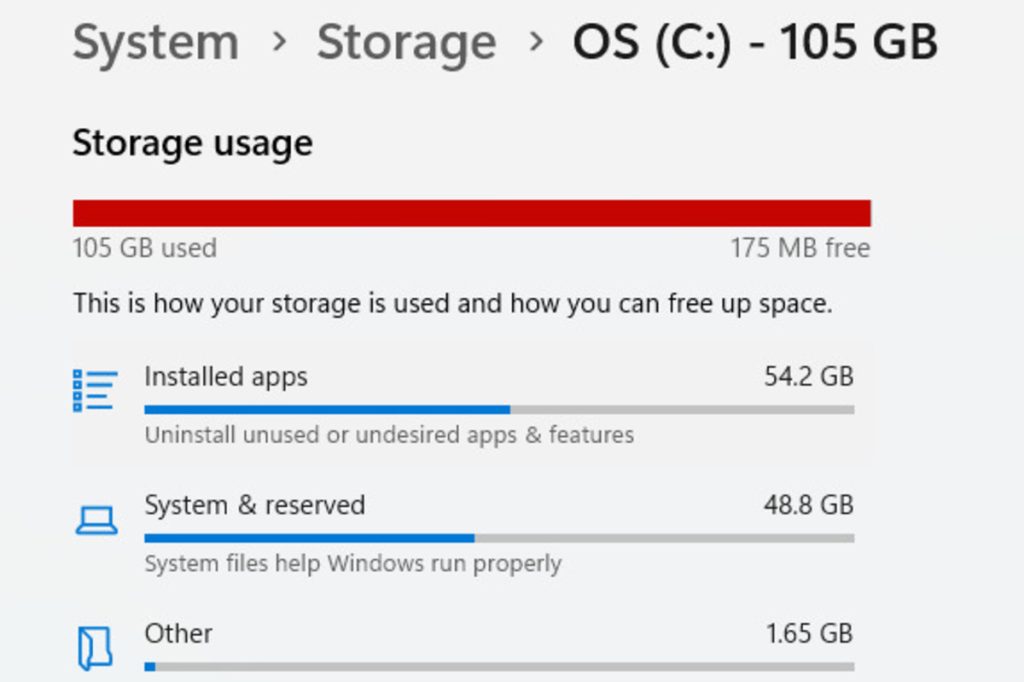This screenshot has width=1024, height=682.
Task: Go back to the System breadcrumb
Action: tap(156, 42)
